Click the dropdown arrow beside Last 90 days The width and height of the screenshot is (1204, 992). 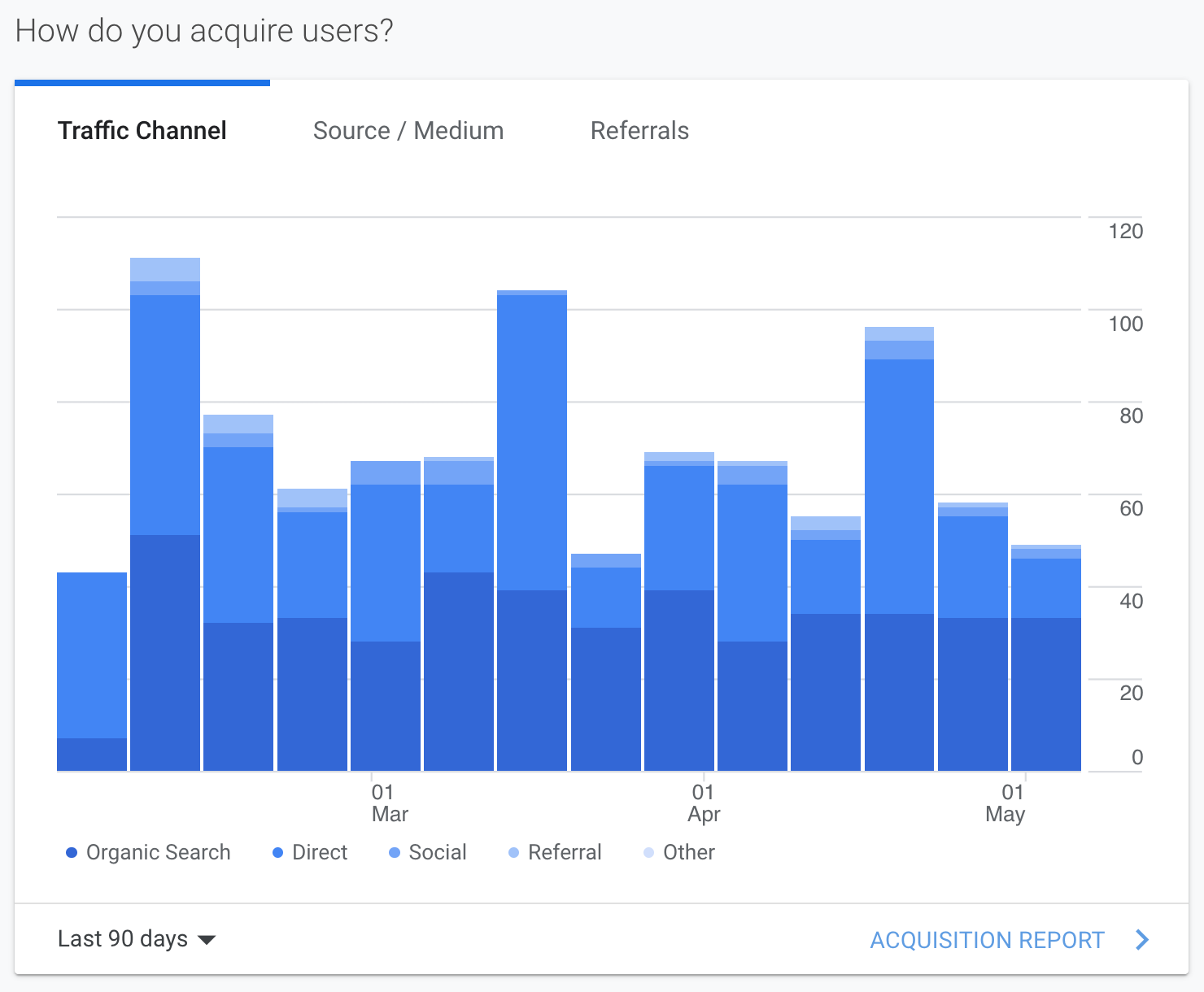click(207, 940)
